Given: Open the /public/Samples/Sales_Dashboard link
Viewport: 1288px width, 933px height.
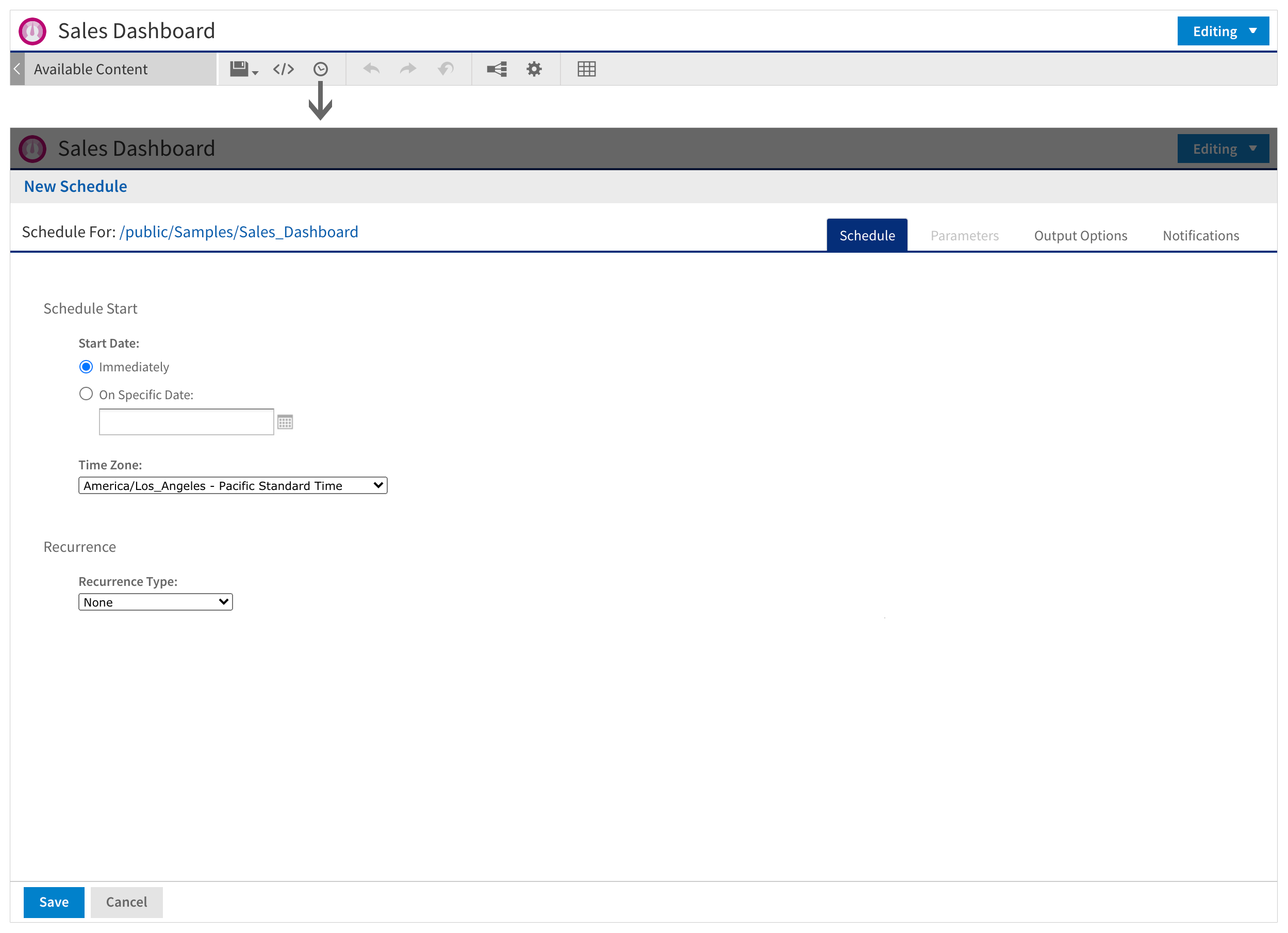Looking at the screenshot, I should (239, 232).
